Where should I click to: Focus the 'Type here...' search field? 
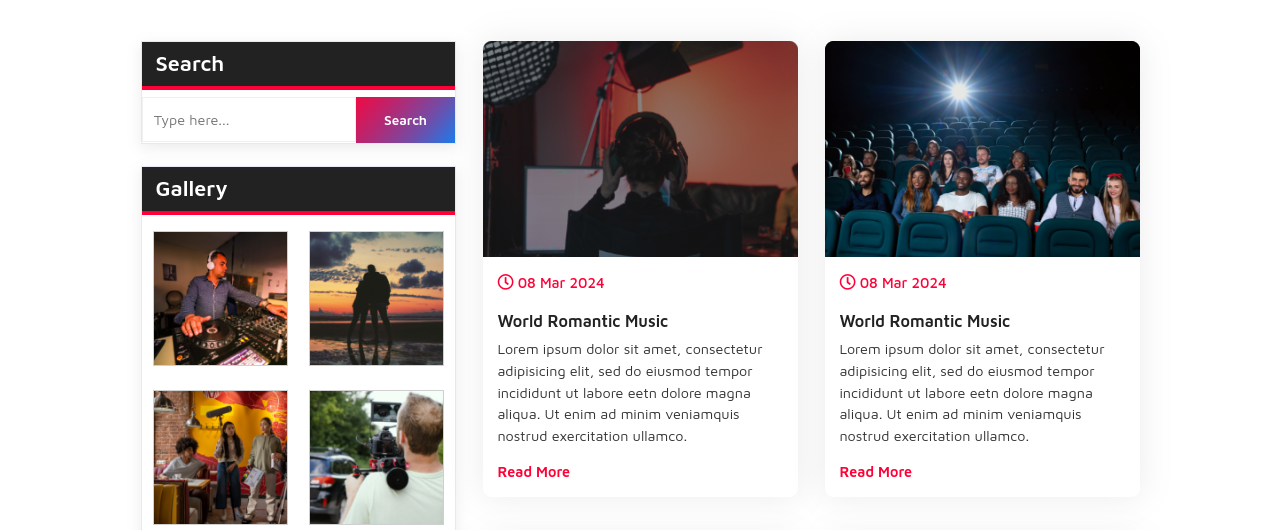click(x=249, y=120)
